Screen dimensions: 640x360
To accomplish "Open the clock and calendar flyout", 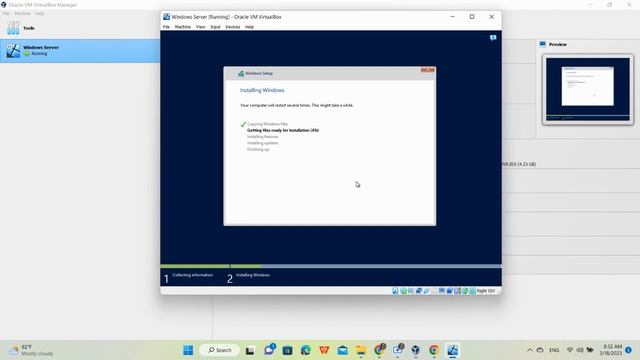I will tap(611, 350).
